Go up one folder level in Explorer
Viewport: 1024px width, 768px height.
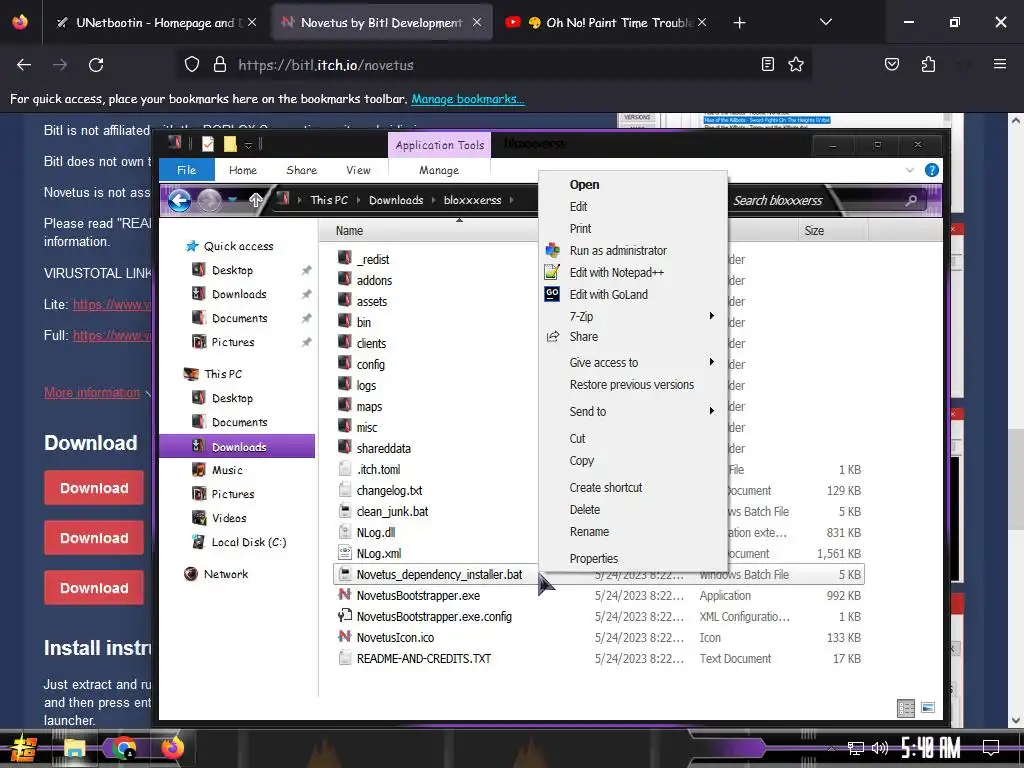[256, 200]
